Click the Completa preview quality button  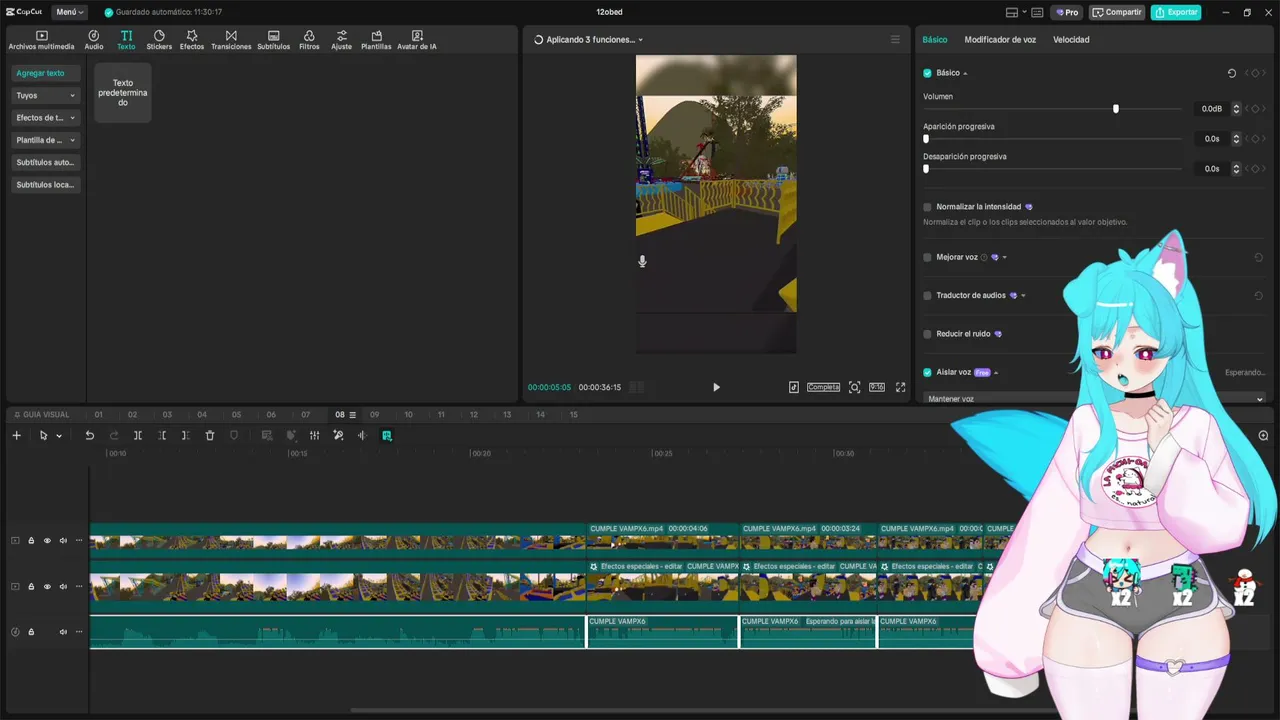click(824, 387)
